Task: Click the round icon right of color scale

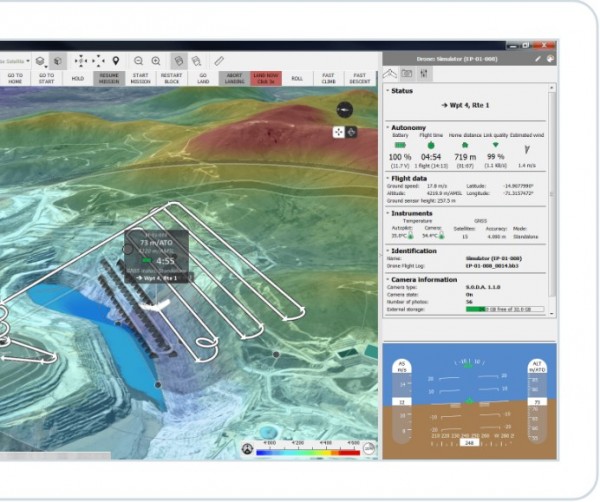Action: coord(369,448)
